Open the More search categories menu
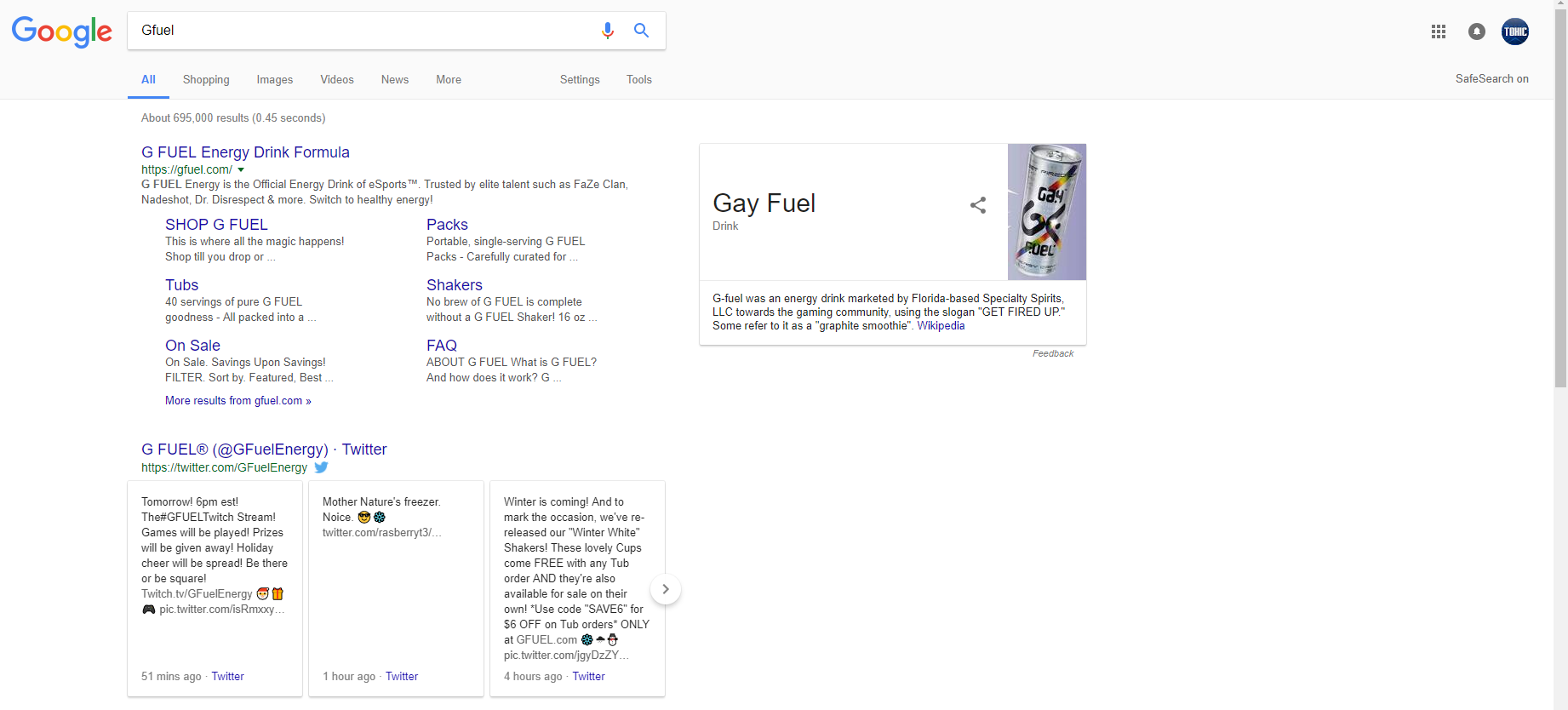Screen dimensions: 1568x710 click(448, 79)
